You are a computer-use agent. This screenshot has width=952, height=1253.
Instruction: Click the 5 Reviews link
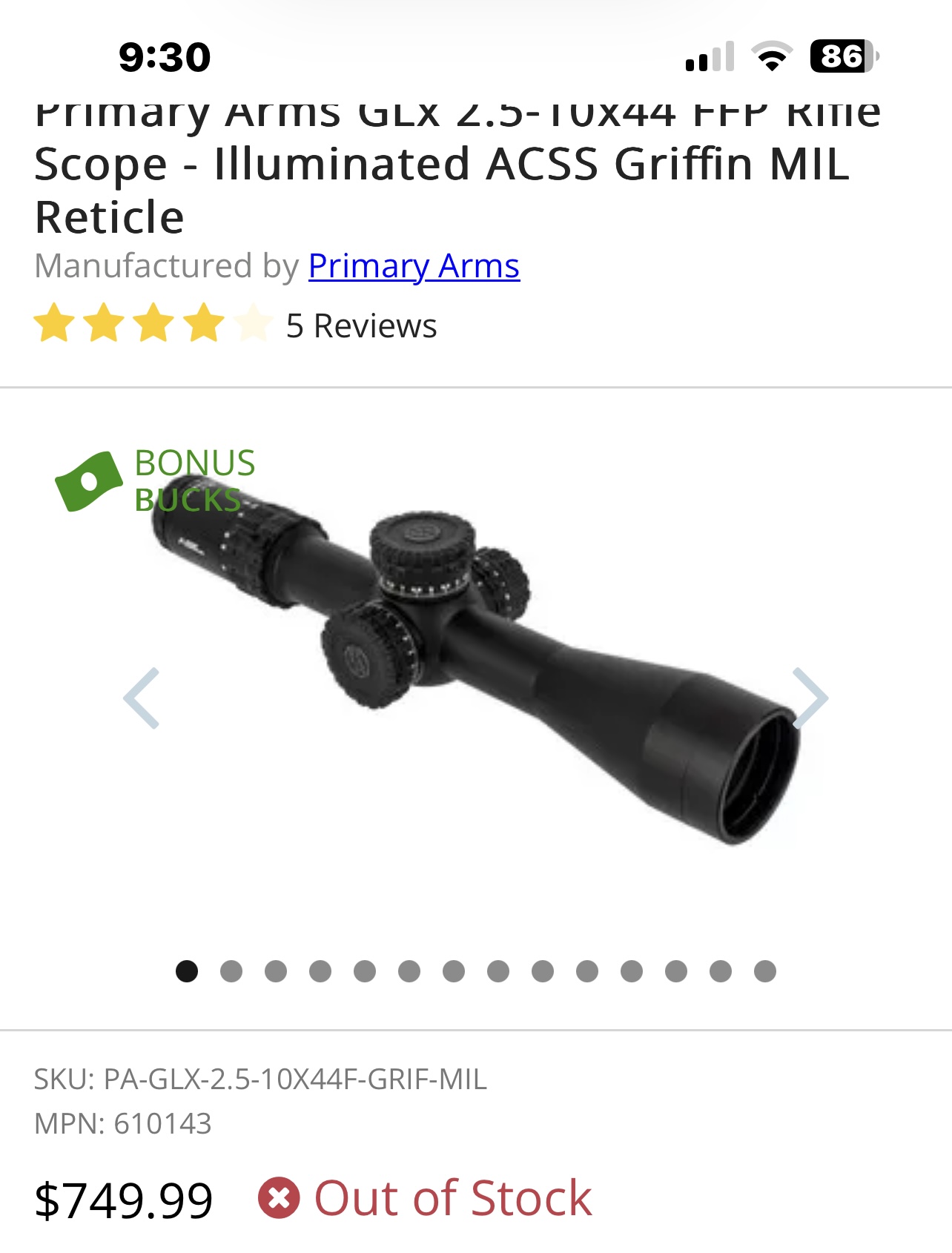[x=361, y=326]
